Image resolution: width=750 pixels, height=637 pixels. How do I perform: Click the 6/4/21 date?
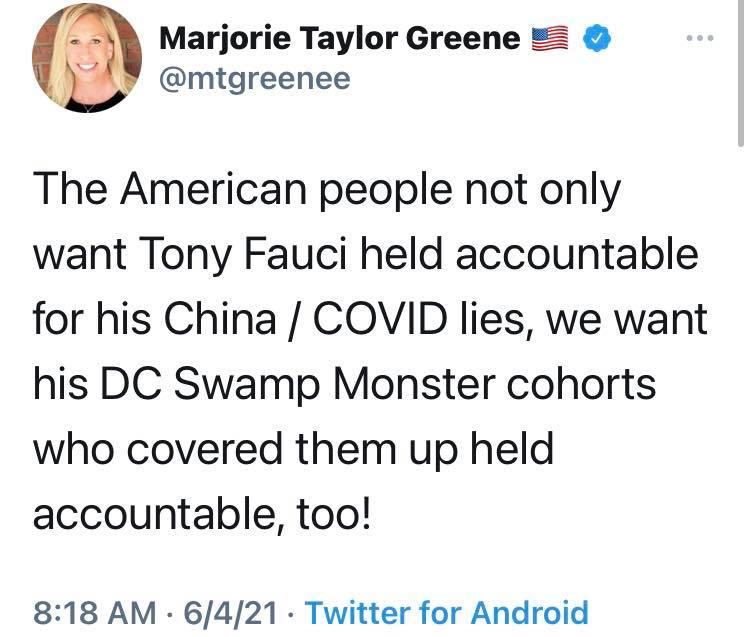coord(230,610)
